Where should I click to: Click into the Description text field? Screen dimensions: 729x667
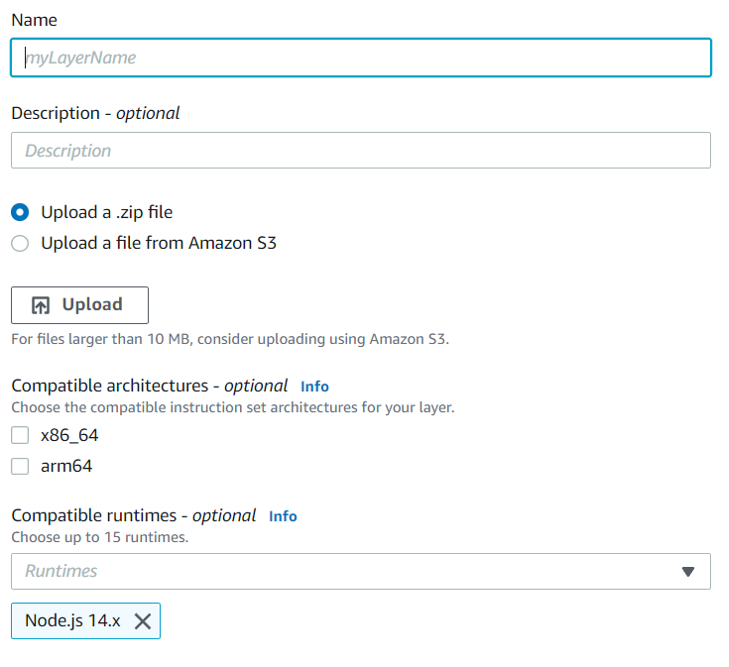pos(360,151)
